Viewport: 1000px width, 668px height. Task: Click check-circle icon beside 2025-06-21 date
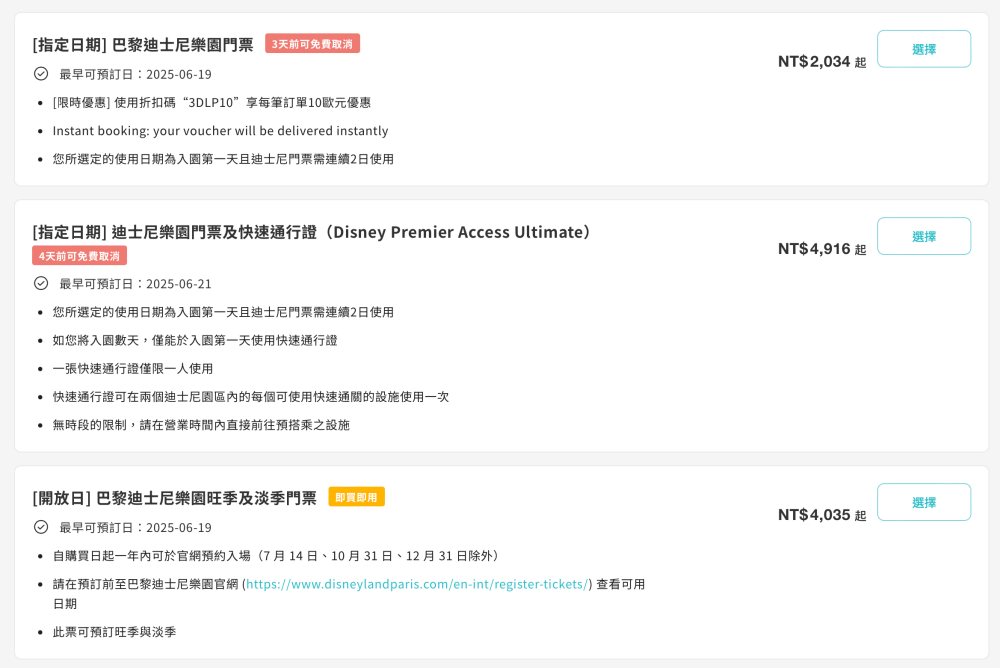41,283
